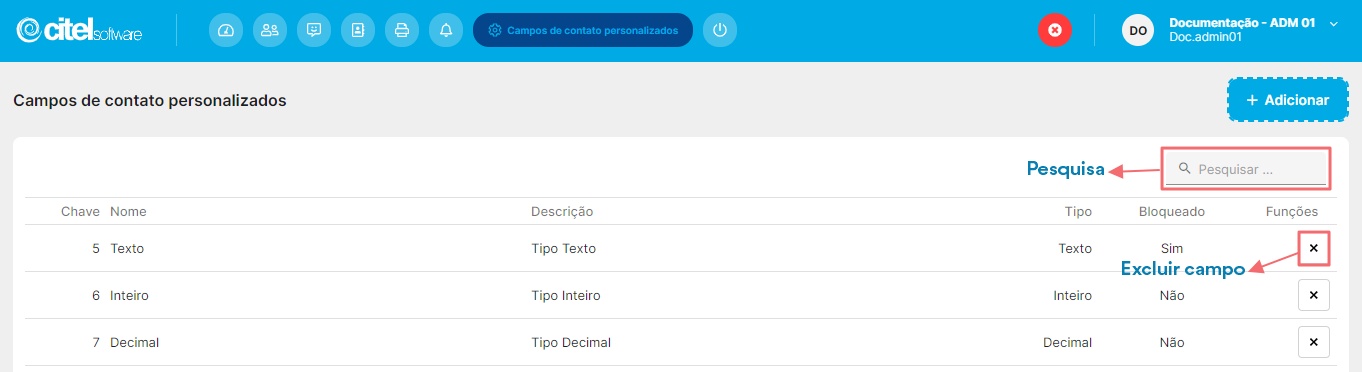The image size is (1362, 372).
Task: Click the Citel Software logo
Action: click(80, 30)
